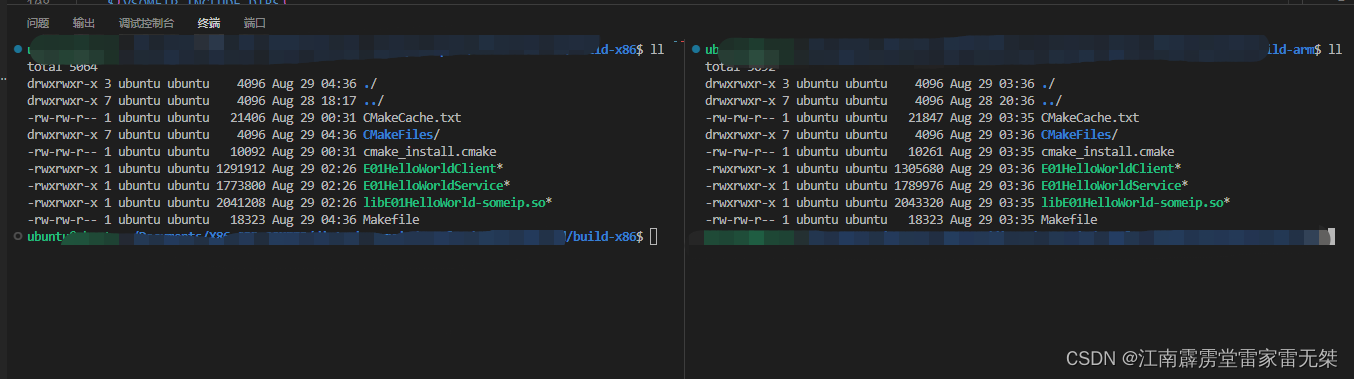The height and width of the screenshot is (379, 1354).
Task: Click E01HelloWorldService in the build-x86 listing
Action: [x=433, y=185]
